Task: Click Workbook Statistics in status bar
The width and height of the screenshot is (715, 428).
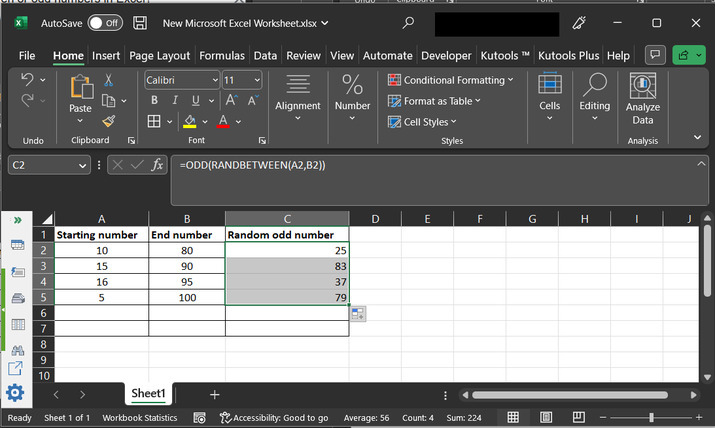Action: (x=139, y=418)
